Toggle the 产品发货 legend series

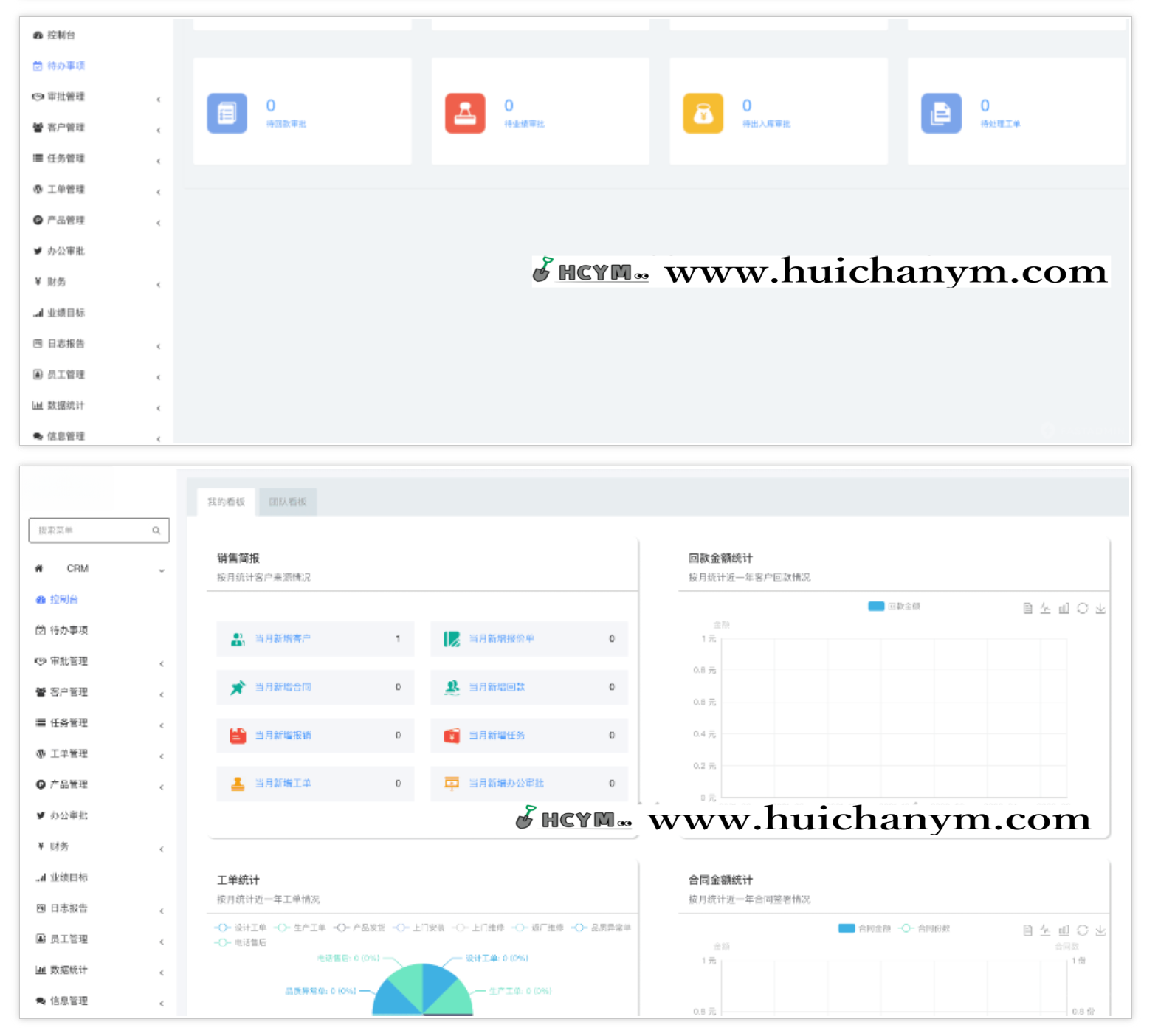(359, 928)
